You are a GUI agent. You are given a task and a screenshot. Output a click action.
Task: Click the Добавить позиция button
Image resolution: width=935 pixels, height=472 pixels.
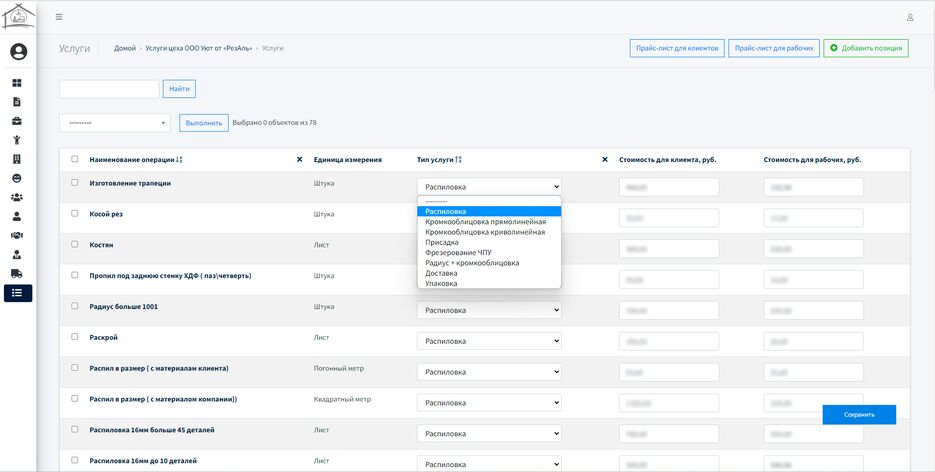coord(866,48)
